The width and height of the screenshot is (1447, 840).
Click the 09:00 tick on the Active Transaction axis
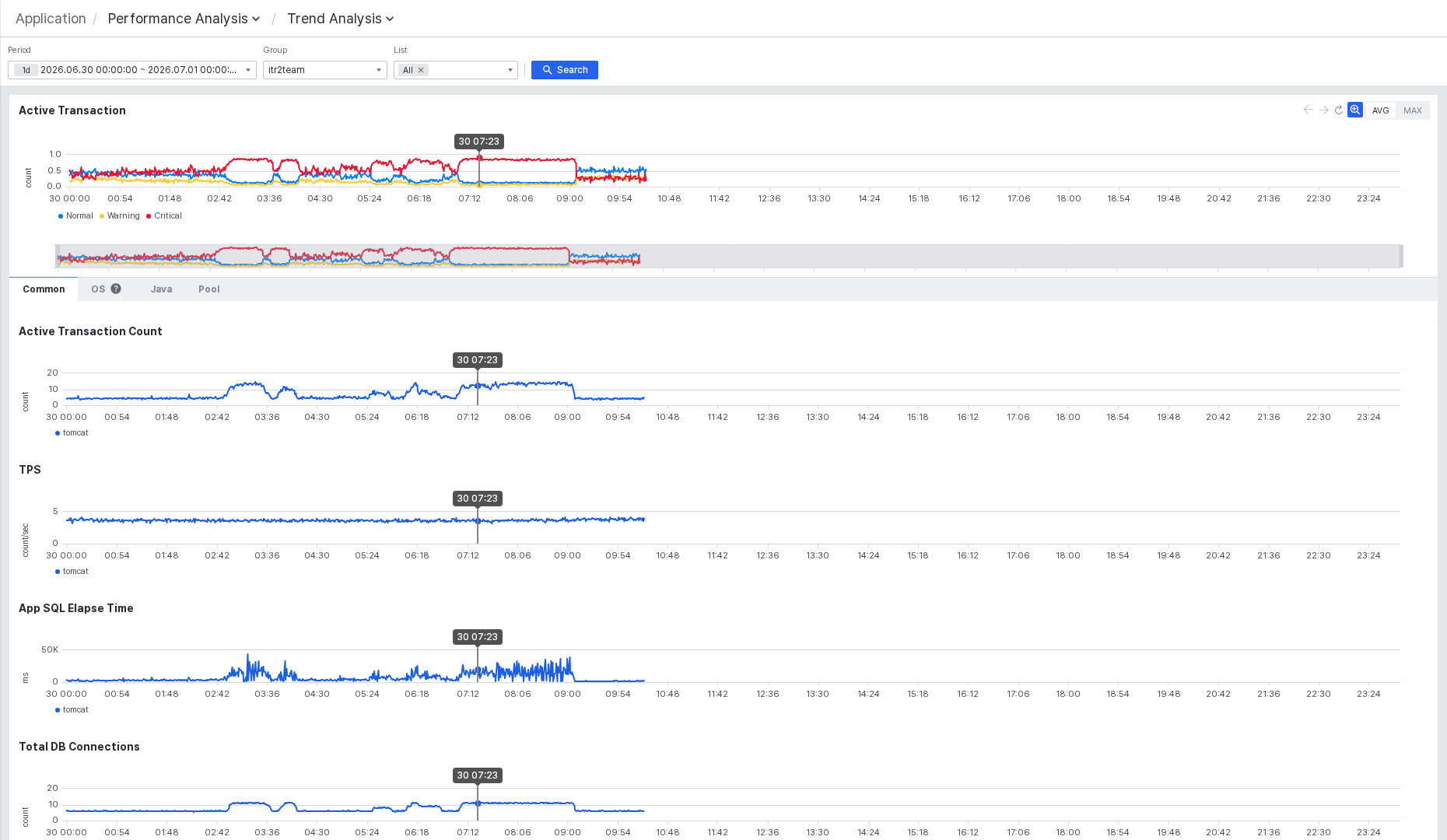(569, 199)
